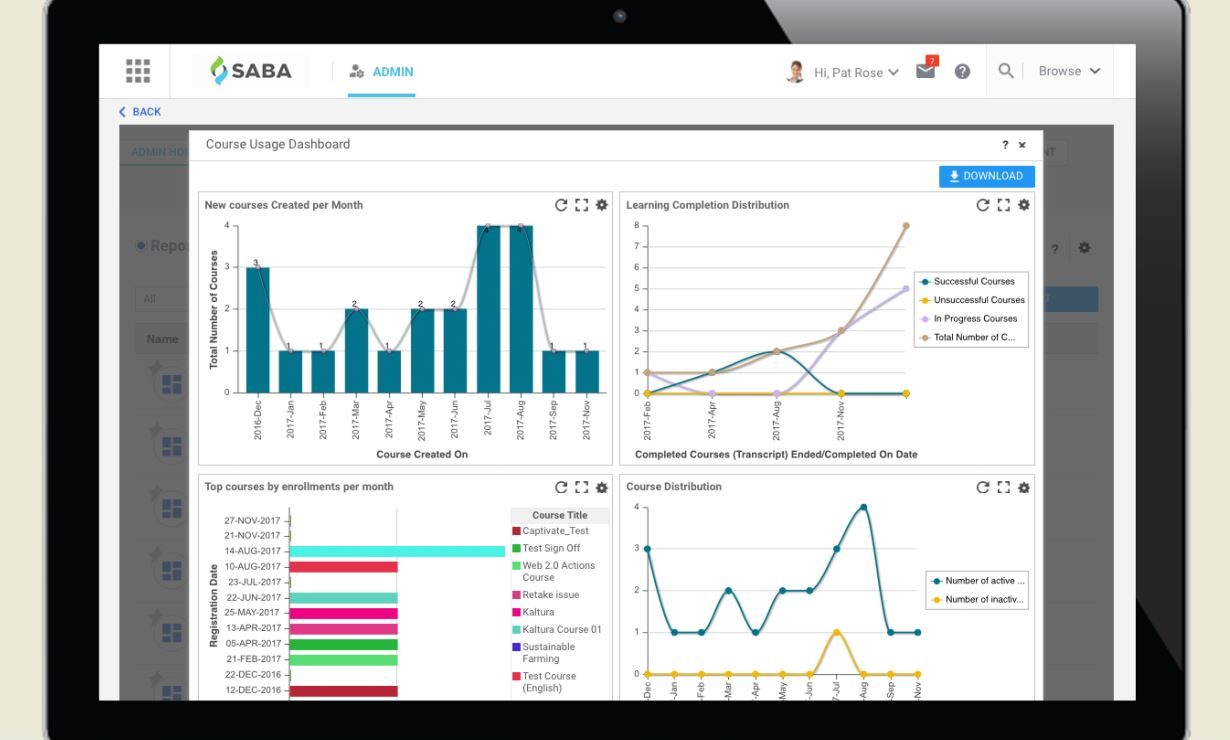The width and height of the screenshot is (1230, 740).
Task: Expand Learning Completion Distribution chart to fullscreen
Action: [1003, 205]
